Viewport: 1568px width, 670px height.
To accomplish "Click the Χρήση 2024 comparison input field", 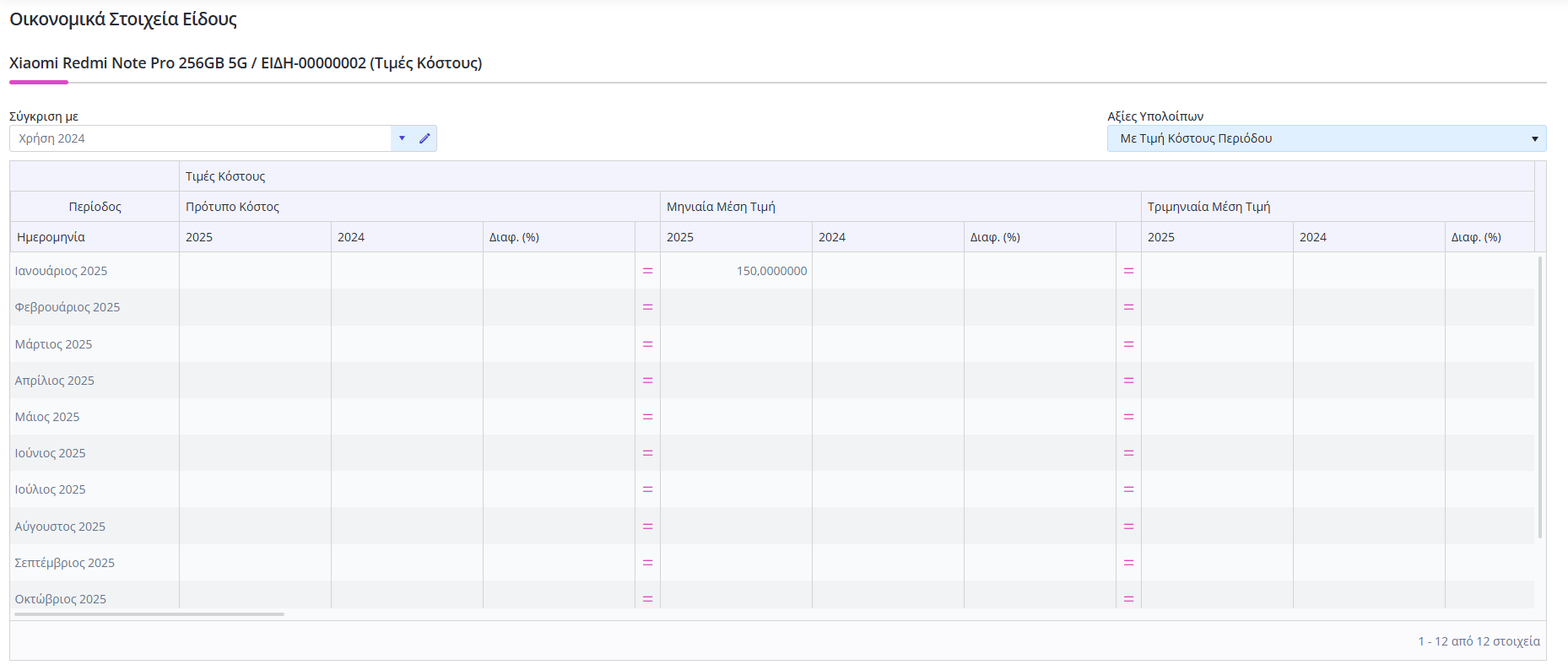I will click(200, 138).
